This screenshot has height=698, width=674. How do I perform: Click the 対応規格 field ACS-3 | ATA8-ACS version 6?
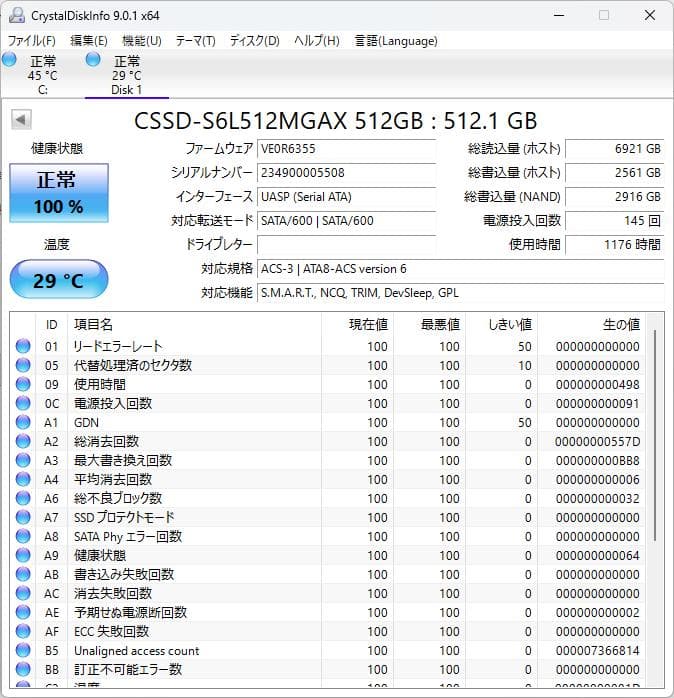(460, 269)
